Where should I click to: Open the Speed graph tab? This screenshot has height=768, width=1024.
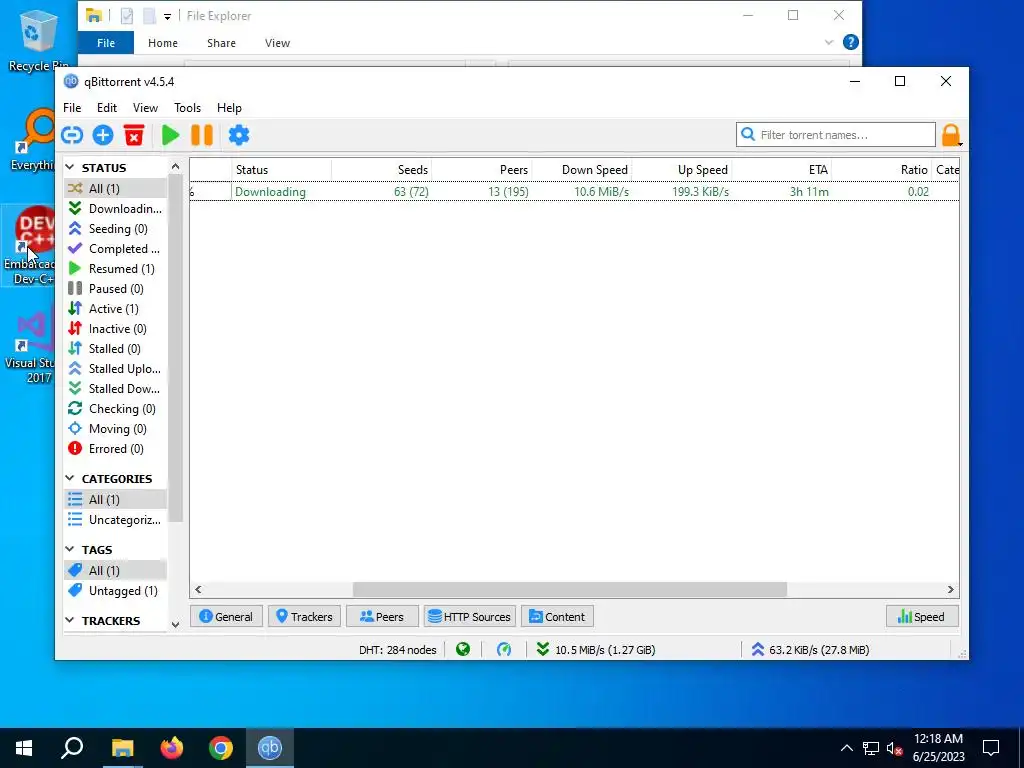pyautogui.click(x=921, y=616)
